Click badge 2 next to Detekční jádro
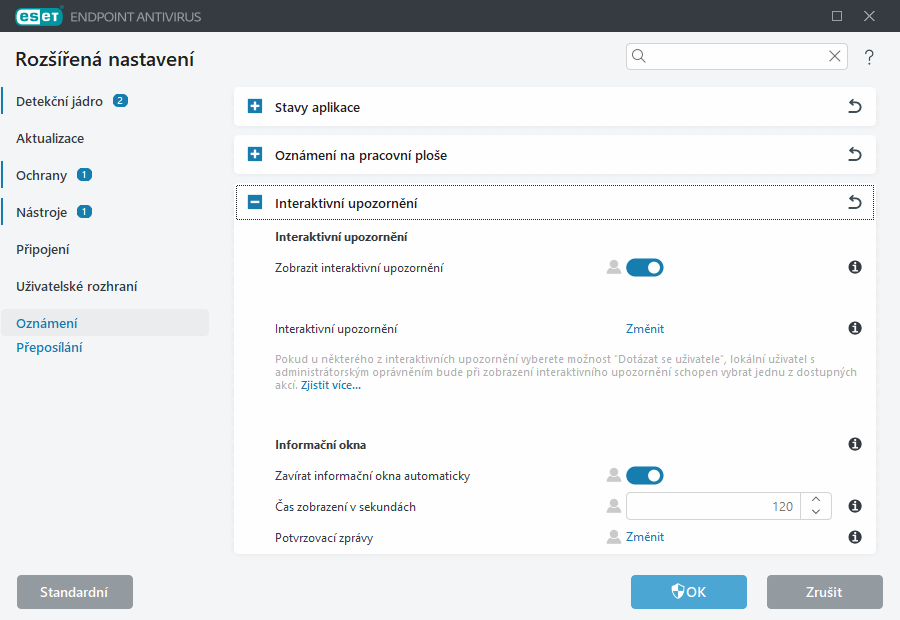 point(120,100)
